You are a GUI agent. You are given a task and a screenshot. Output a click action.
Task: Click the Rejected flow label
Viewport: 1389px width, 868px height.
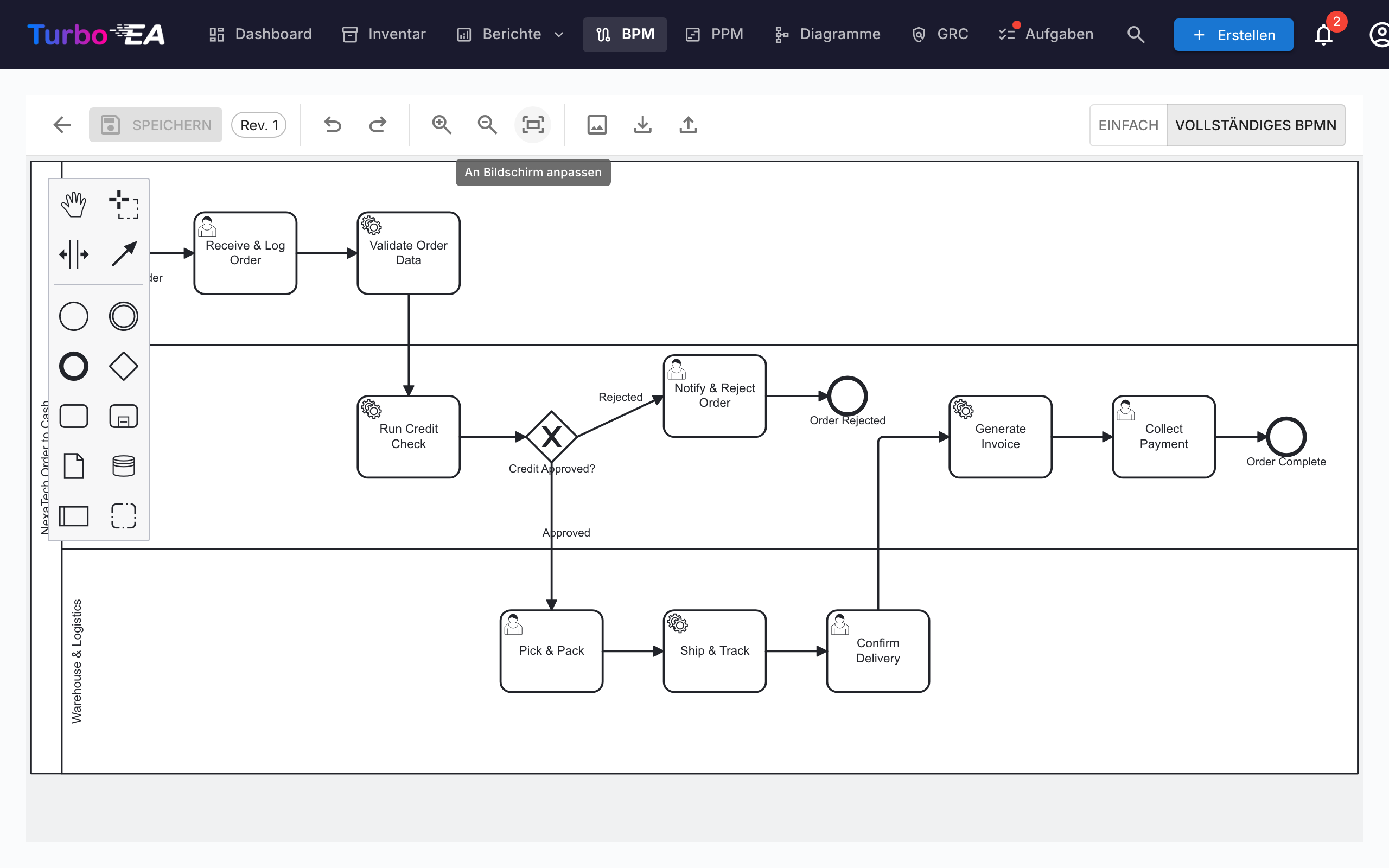620,397
